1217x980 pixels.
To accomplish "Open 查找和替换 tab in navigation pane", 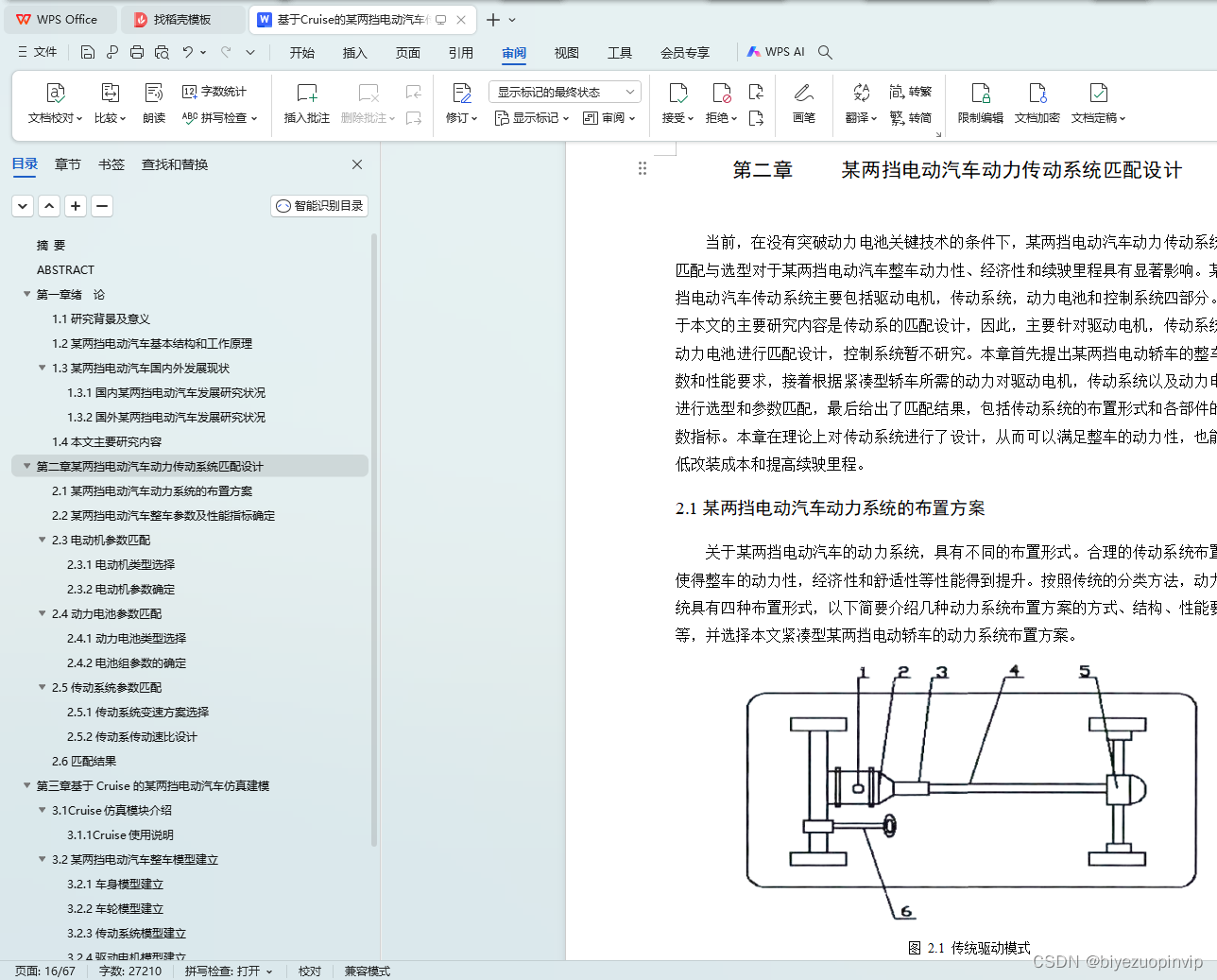I will 175,164.
